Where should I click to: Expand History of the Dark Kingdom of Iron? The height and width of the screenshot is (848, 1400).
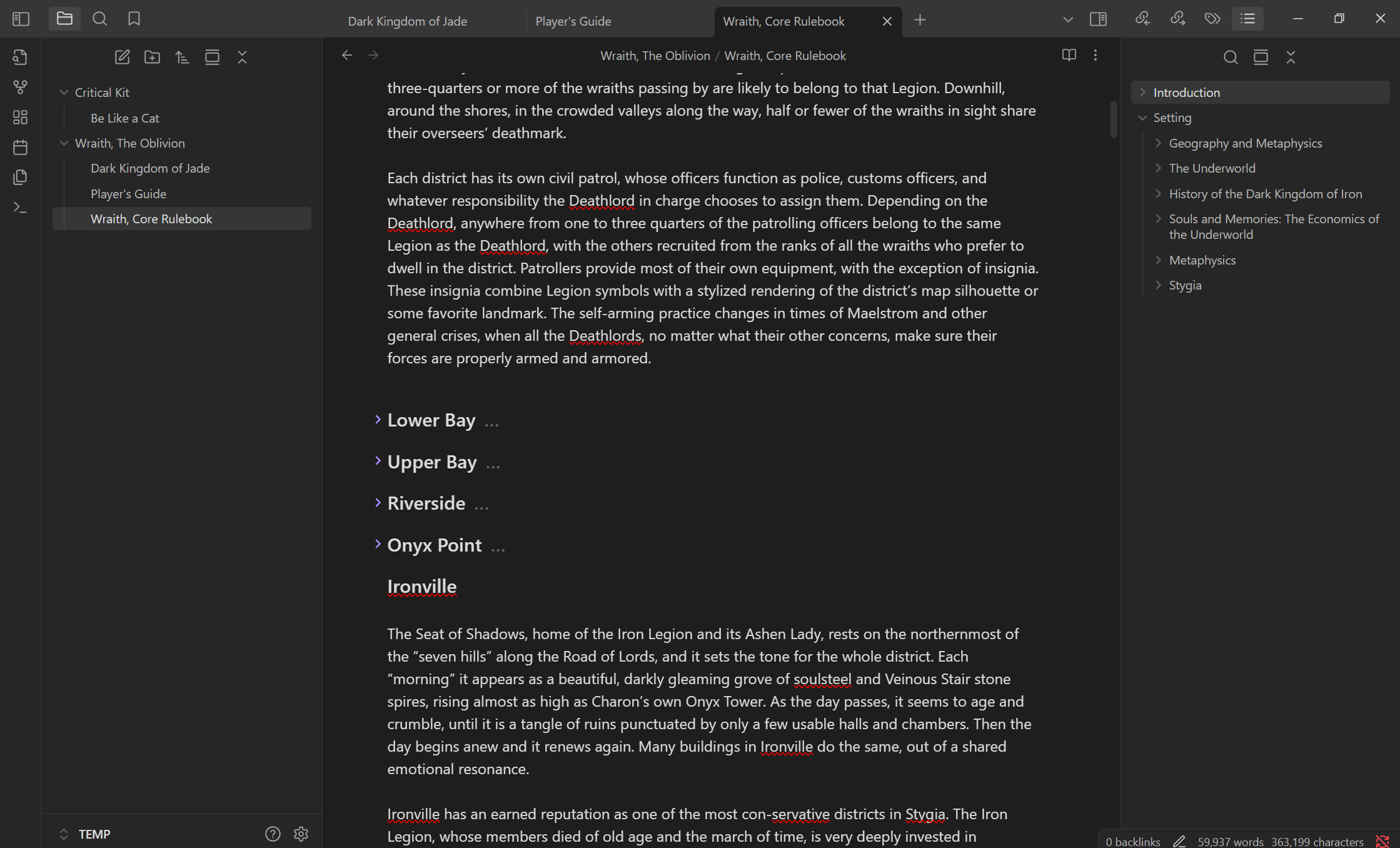click(1158, 194)
